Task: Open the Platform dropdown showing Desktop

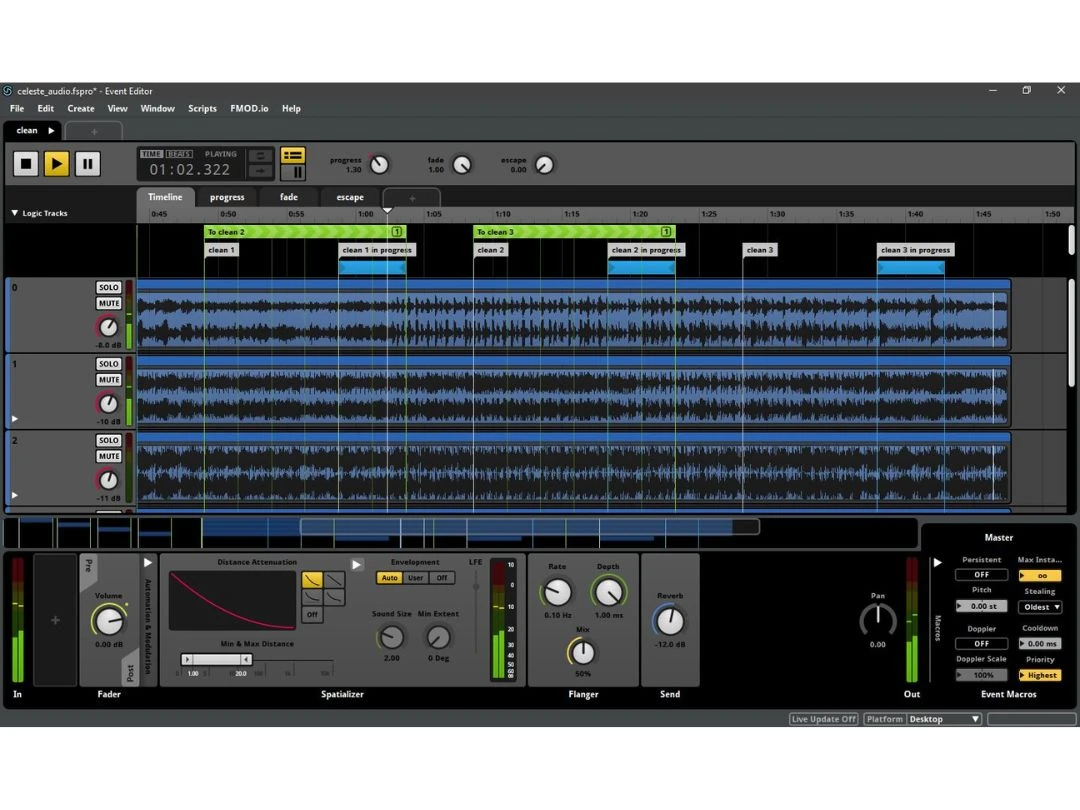Action: pos(944,719)
